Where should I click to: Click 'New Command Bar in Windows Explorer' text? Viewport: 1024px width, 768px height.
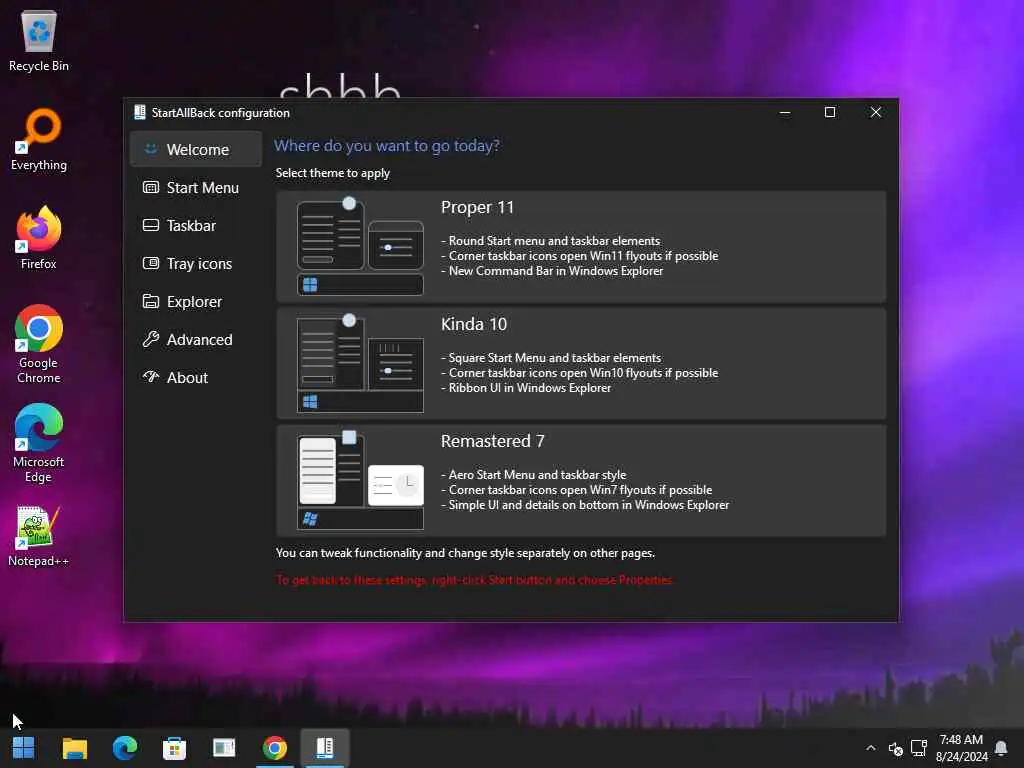556,271
